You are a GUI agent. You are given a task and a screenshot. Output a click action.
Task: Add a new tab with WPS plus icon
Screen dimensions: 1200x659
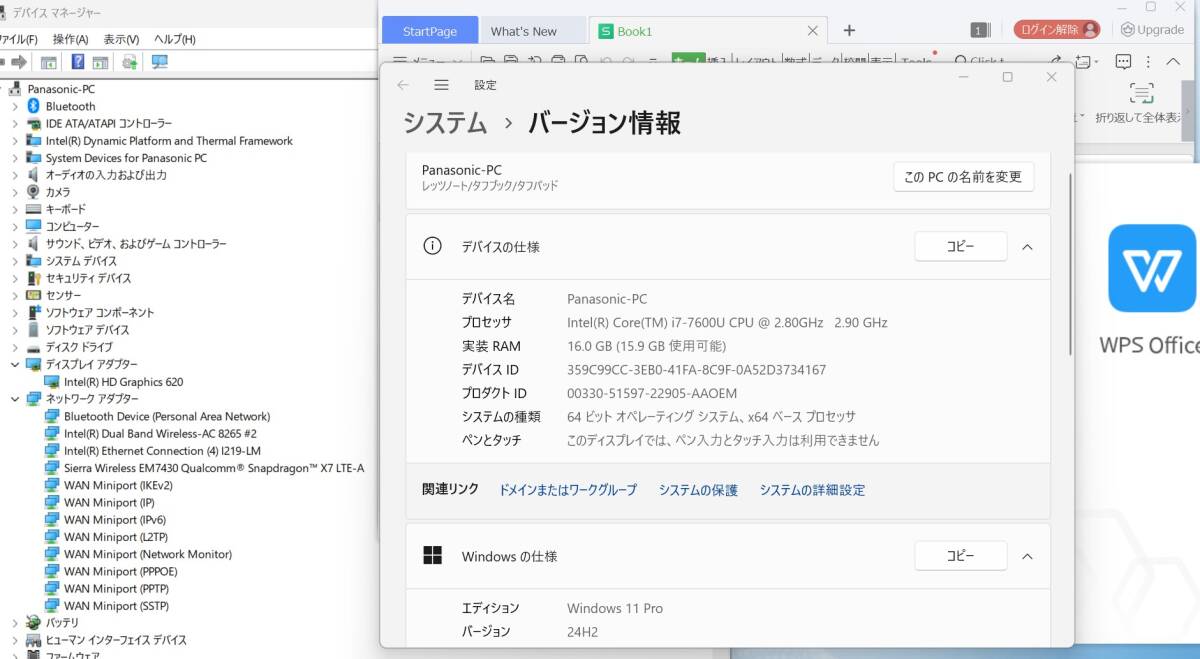(x=849, y=30)
